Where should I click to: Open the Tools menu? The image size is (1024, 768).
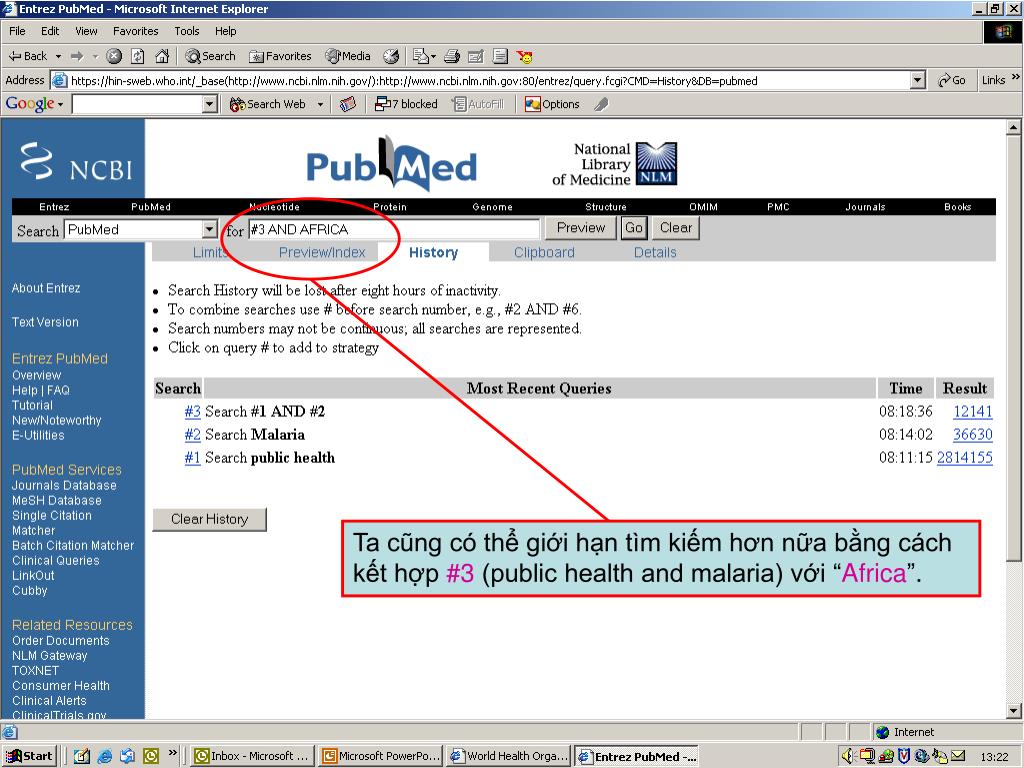tap(186, 31)
